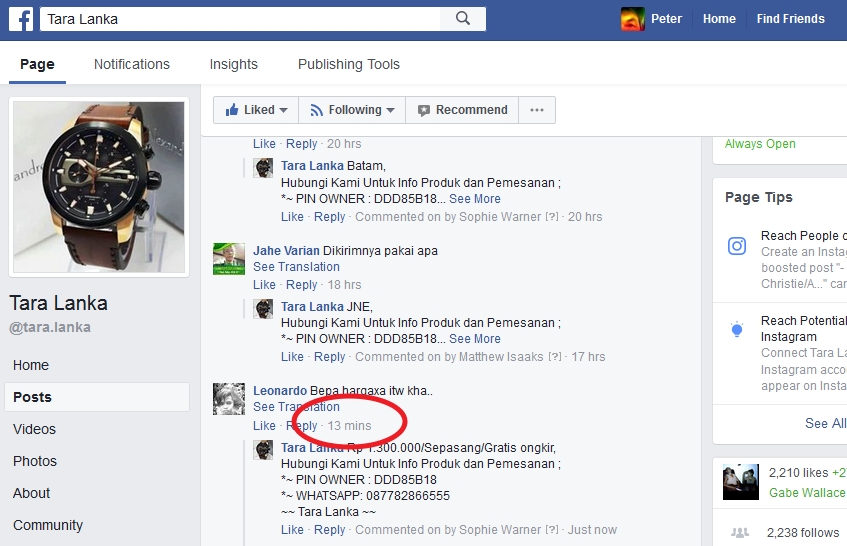Screen dimensions: 847x546
Task: Click the lightbulb icon in Page Tips
Action: [x=737, y=329]
